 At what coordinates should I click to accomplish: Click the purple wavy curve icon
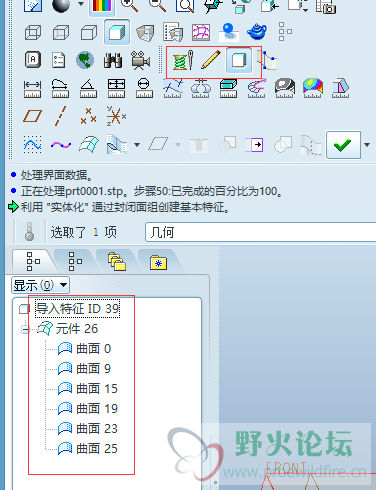[61, 145]
